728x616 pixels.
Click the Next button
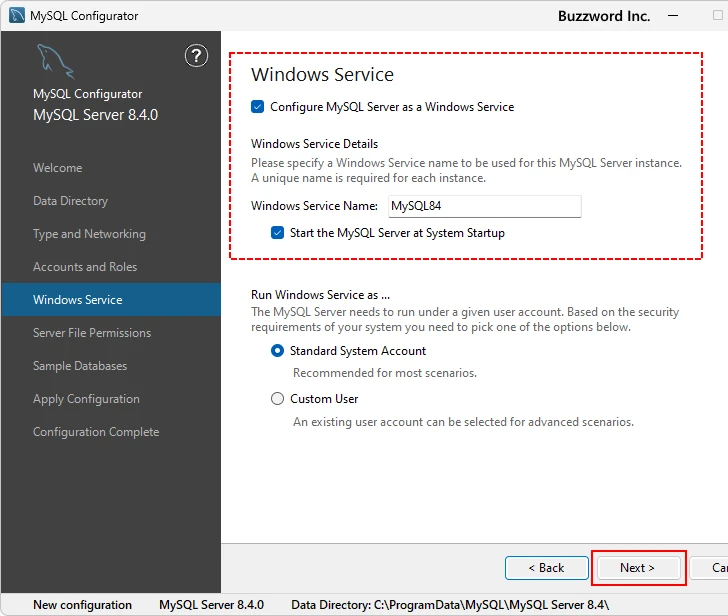coord(638,568)
